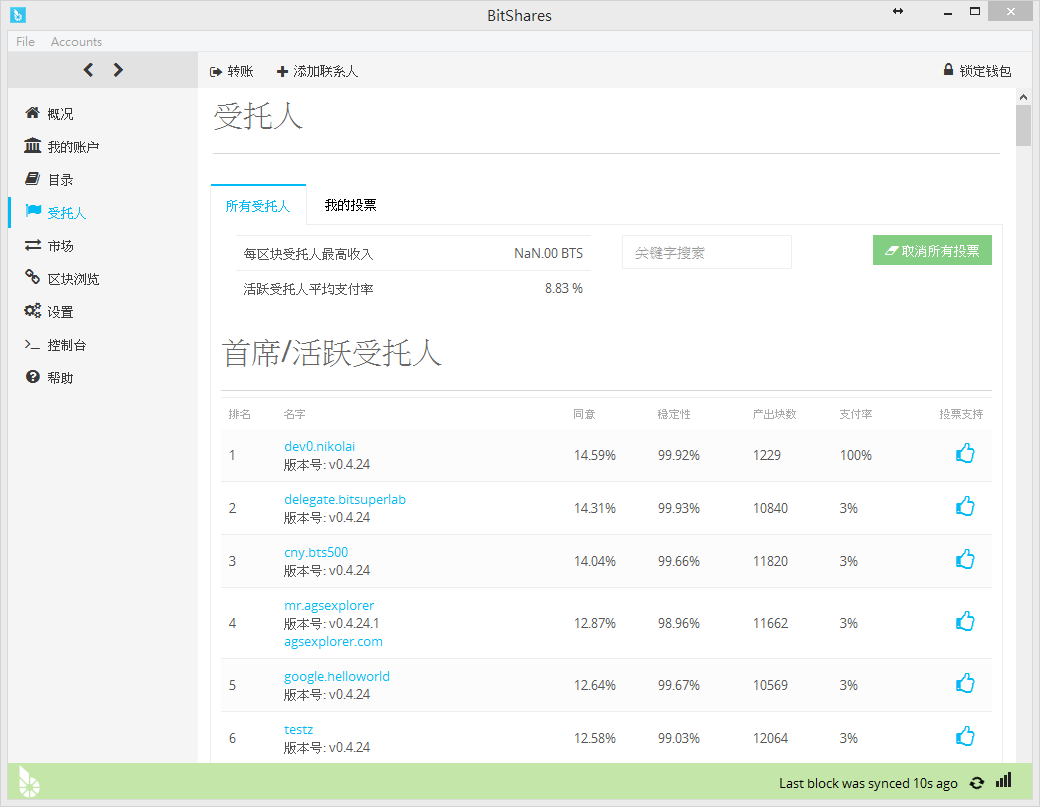
Task: Click the 98.96% reliability value
Action: pyautogui.click(x=679, y=623)
